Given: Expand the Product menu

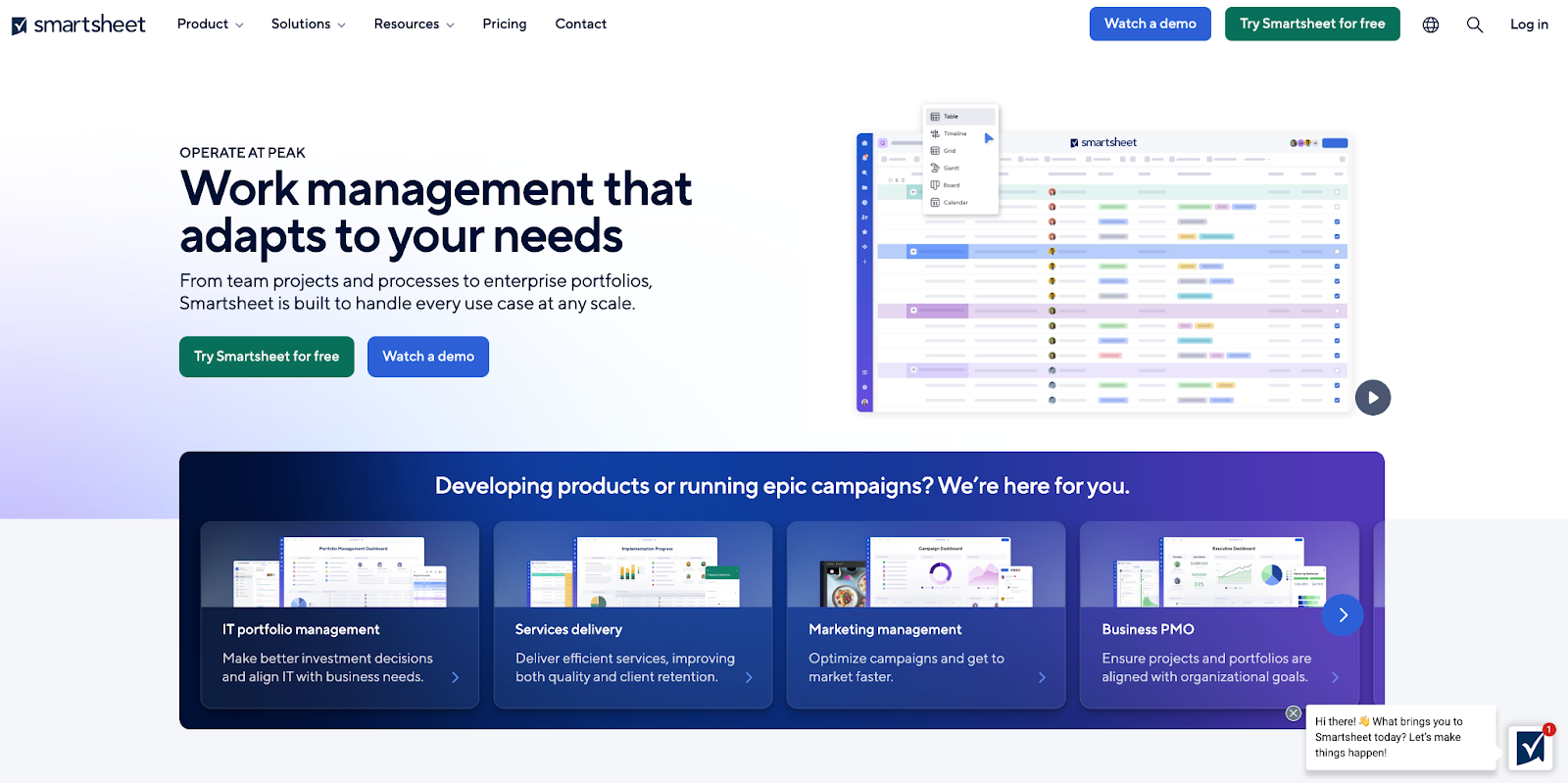Looking at the screenshot, I should tap(210, 24).
